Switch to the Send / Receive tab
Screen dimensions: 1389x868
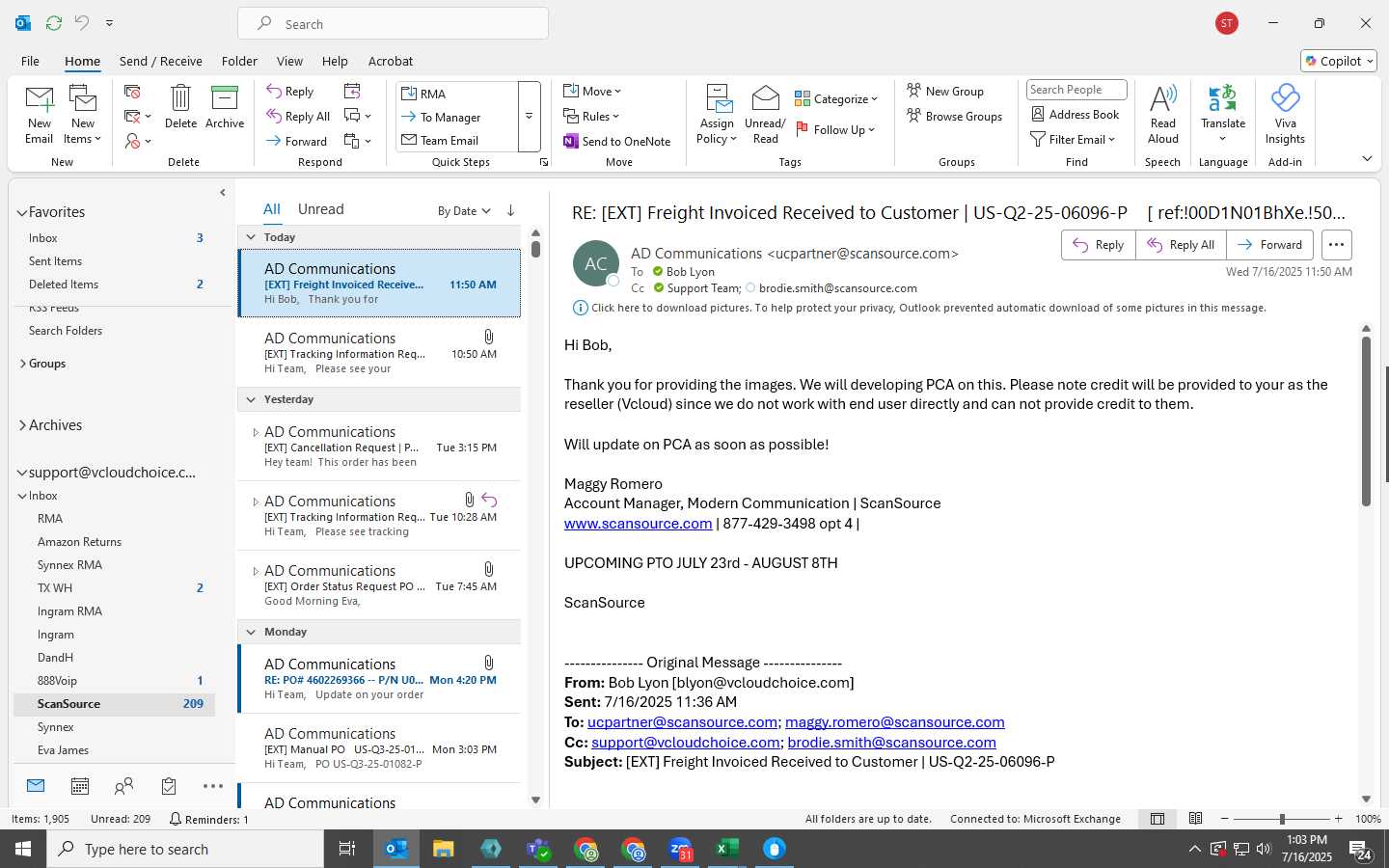161,61
